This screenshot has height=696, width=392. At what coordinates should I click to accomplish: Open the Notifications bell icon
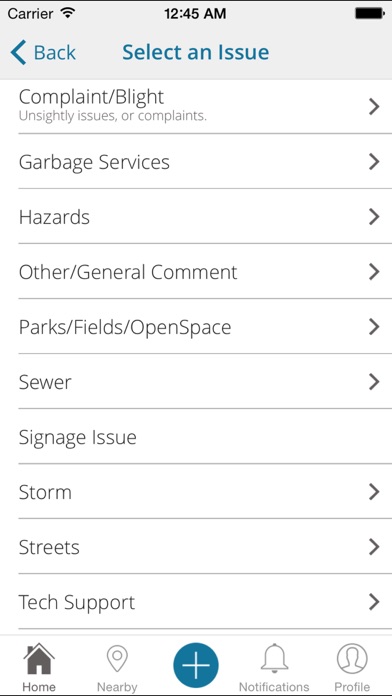click(x=274, y=658)
